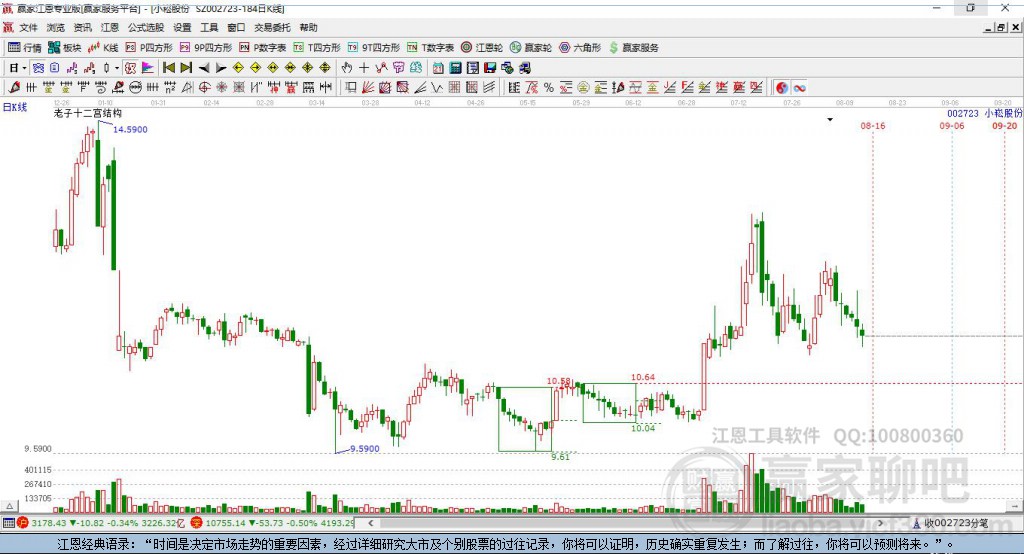Open the 行情 quotes view
The image size is (1024, 554).
tap(25, 48)
